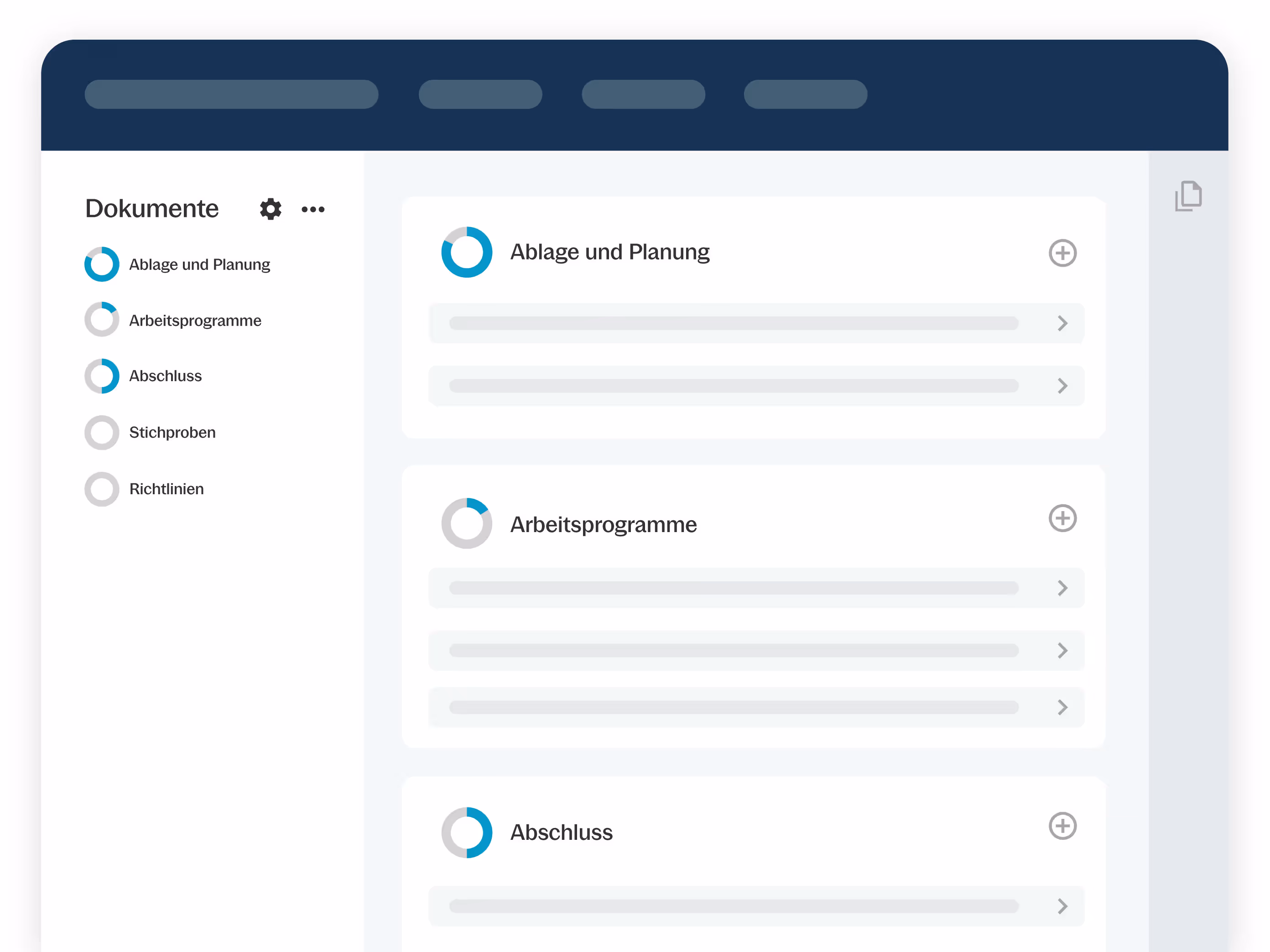Screen dimensions: 1270x952
Task: Click the widest placeholder pill in header
Action: pos(231,94)
